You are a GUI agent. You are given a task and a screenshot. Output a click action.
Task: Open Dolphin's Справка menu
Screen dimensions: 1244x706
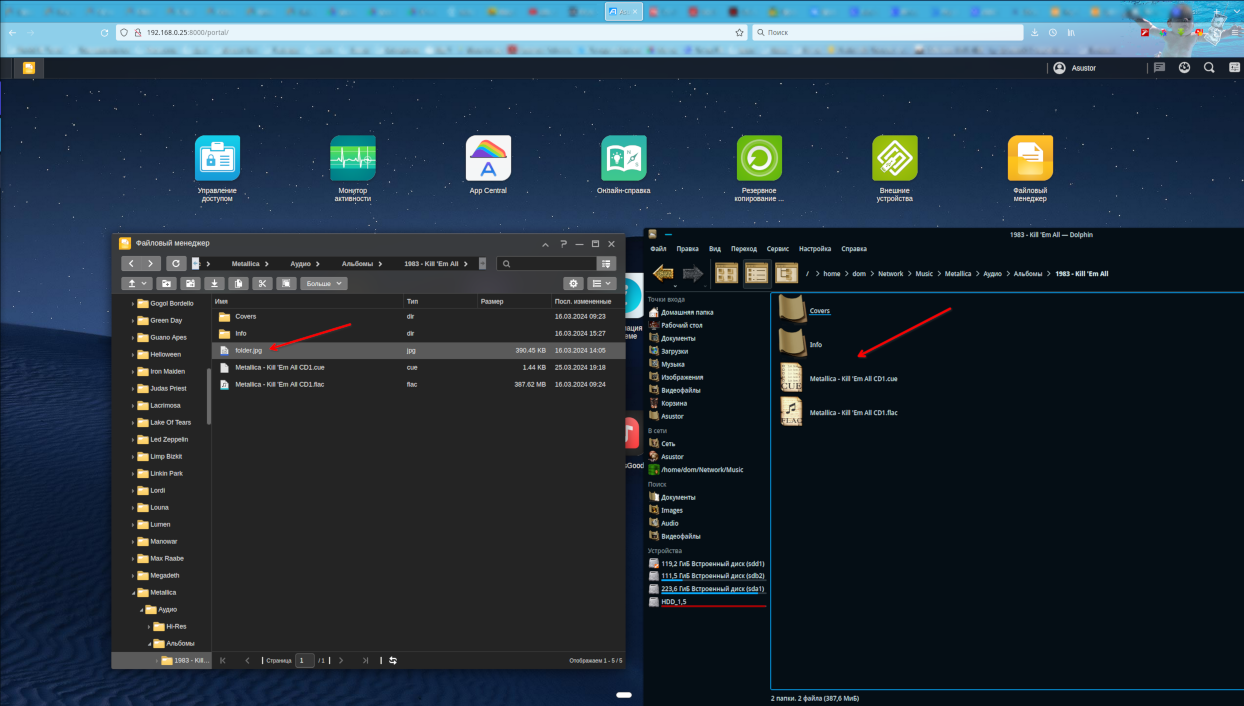point(853,248)
